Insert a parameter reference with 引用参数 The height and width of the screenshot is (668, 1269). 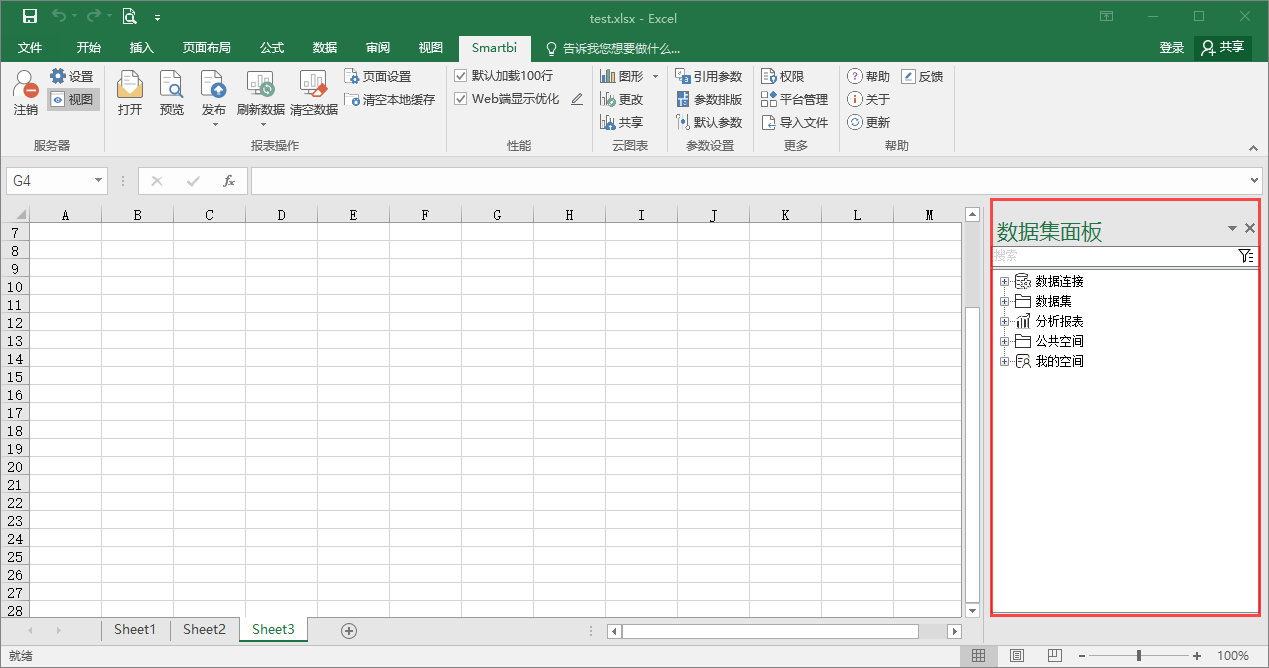pyautogui.click(x=709, y=76)
